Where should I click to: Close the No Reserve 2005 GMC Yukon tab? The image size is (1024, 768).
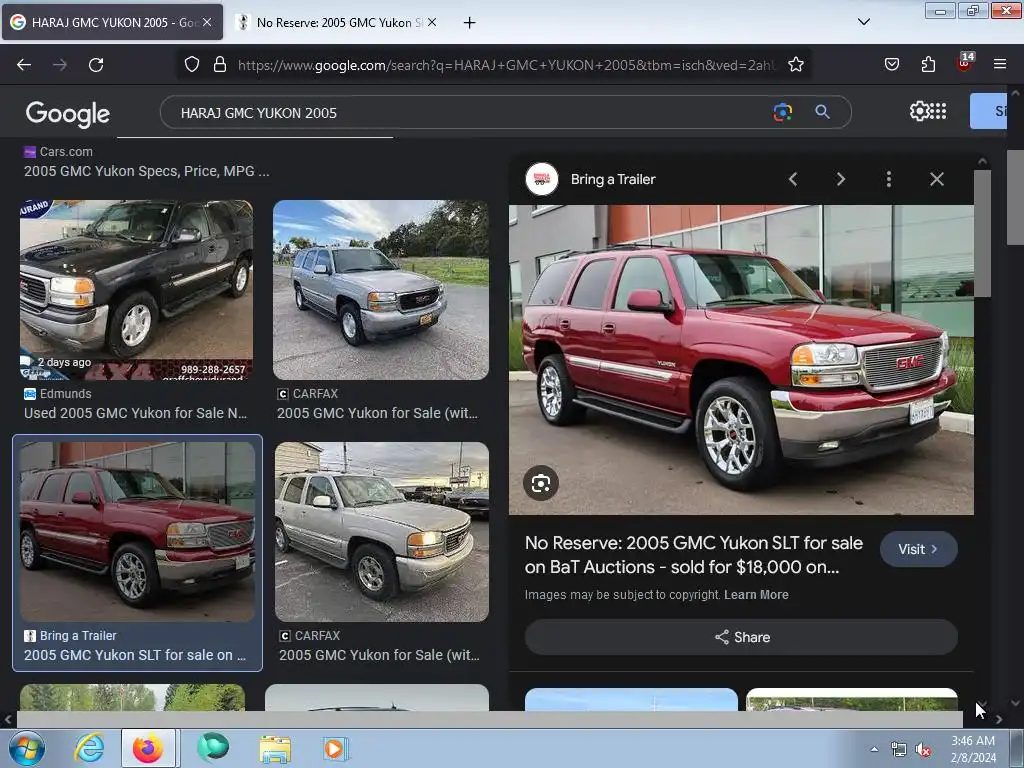tap(432, 22)
